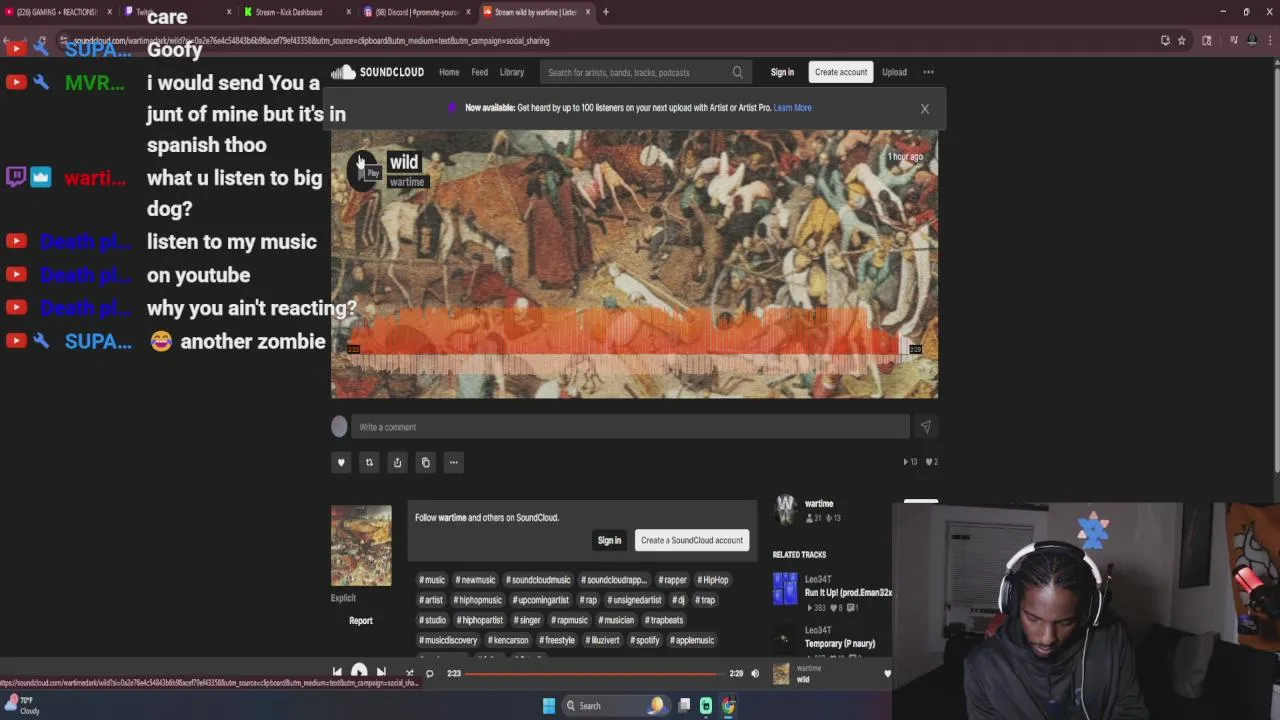Click the commenter avatar beside comment box
The width and height of the screenshot is (1280, 720).
click(339, 427)
